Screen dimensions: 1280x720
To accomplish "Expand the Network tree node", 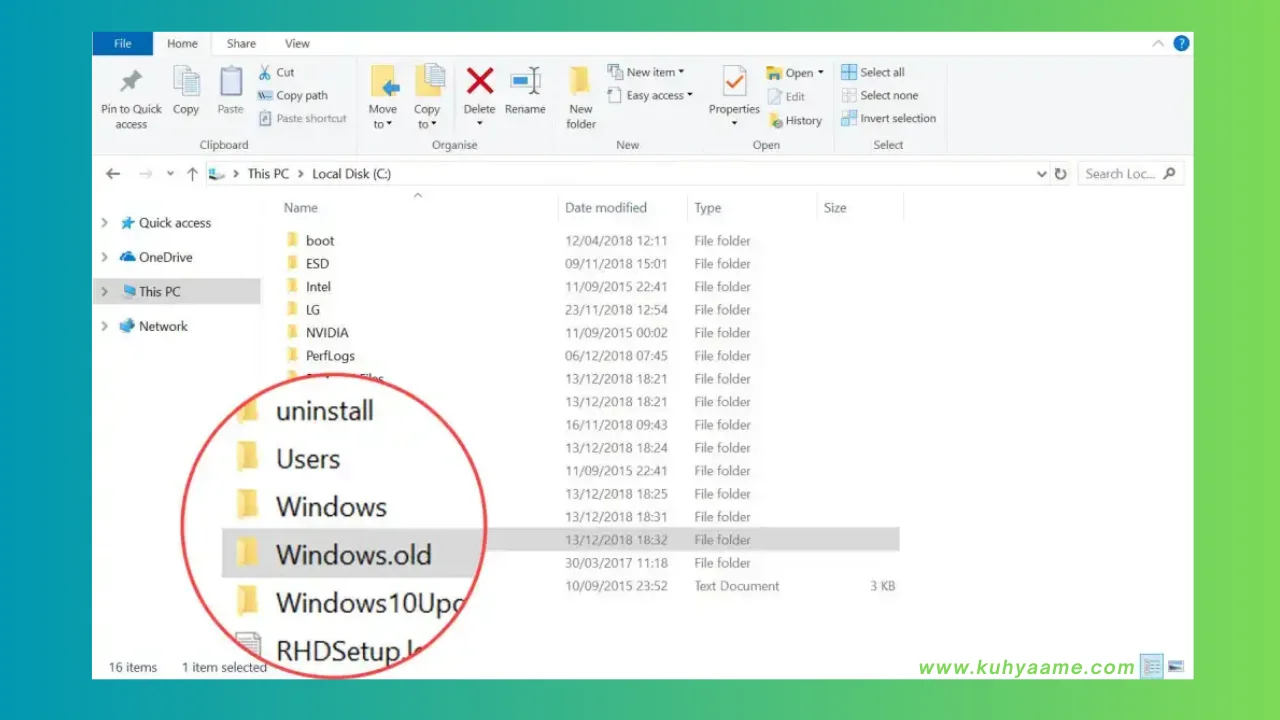I will (x=104, y=326).
